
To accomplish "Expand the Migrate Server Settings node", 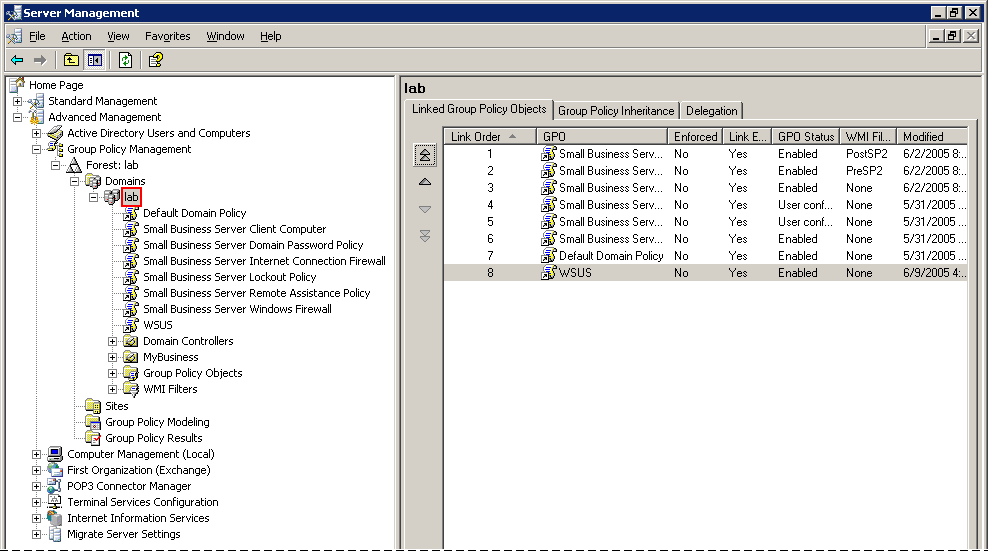I will pos(37,534).
